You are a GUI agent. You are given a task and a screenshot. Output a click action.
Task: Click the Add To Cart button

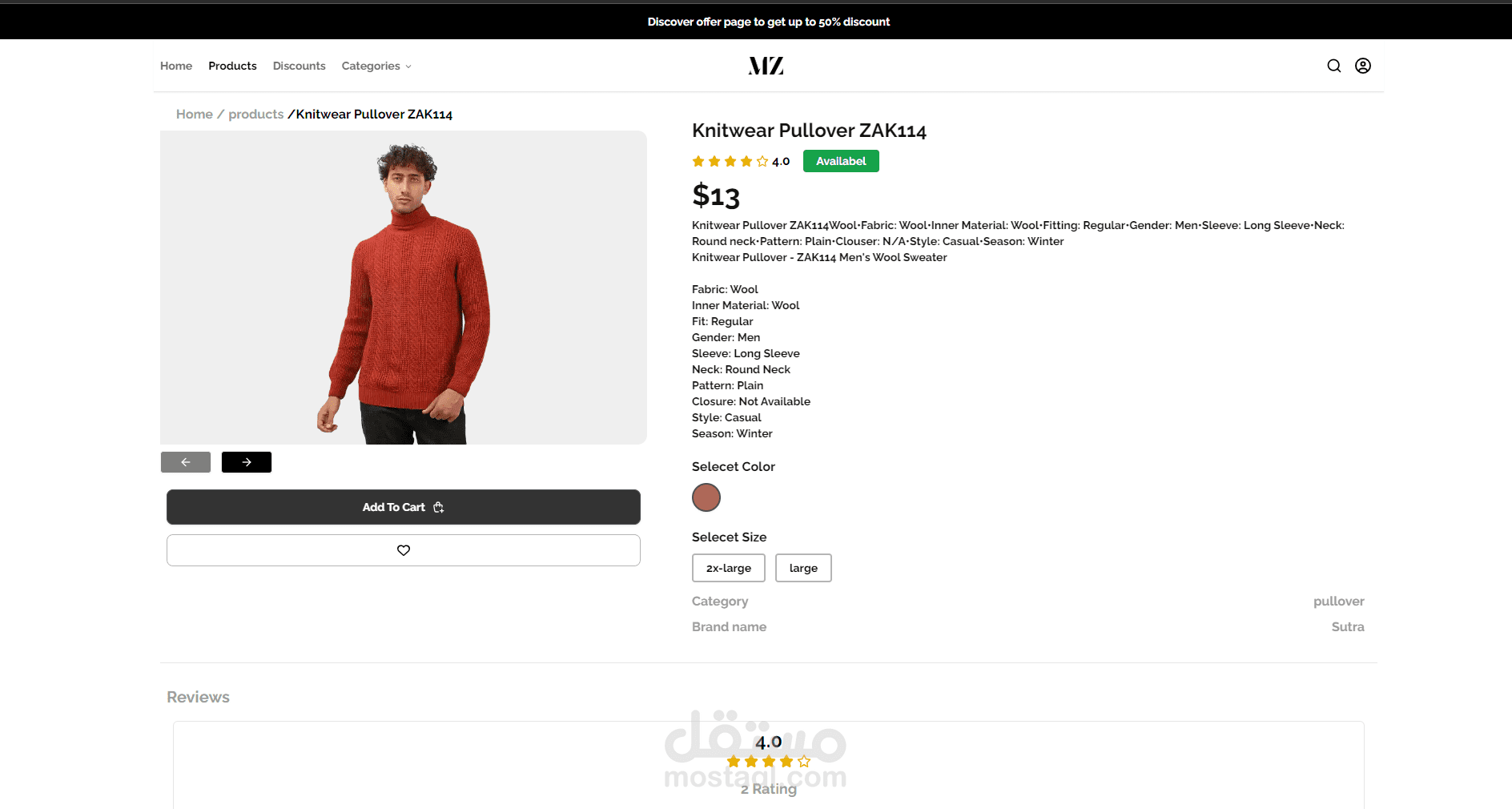click(404, 507)
